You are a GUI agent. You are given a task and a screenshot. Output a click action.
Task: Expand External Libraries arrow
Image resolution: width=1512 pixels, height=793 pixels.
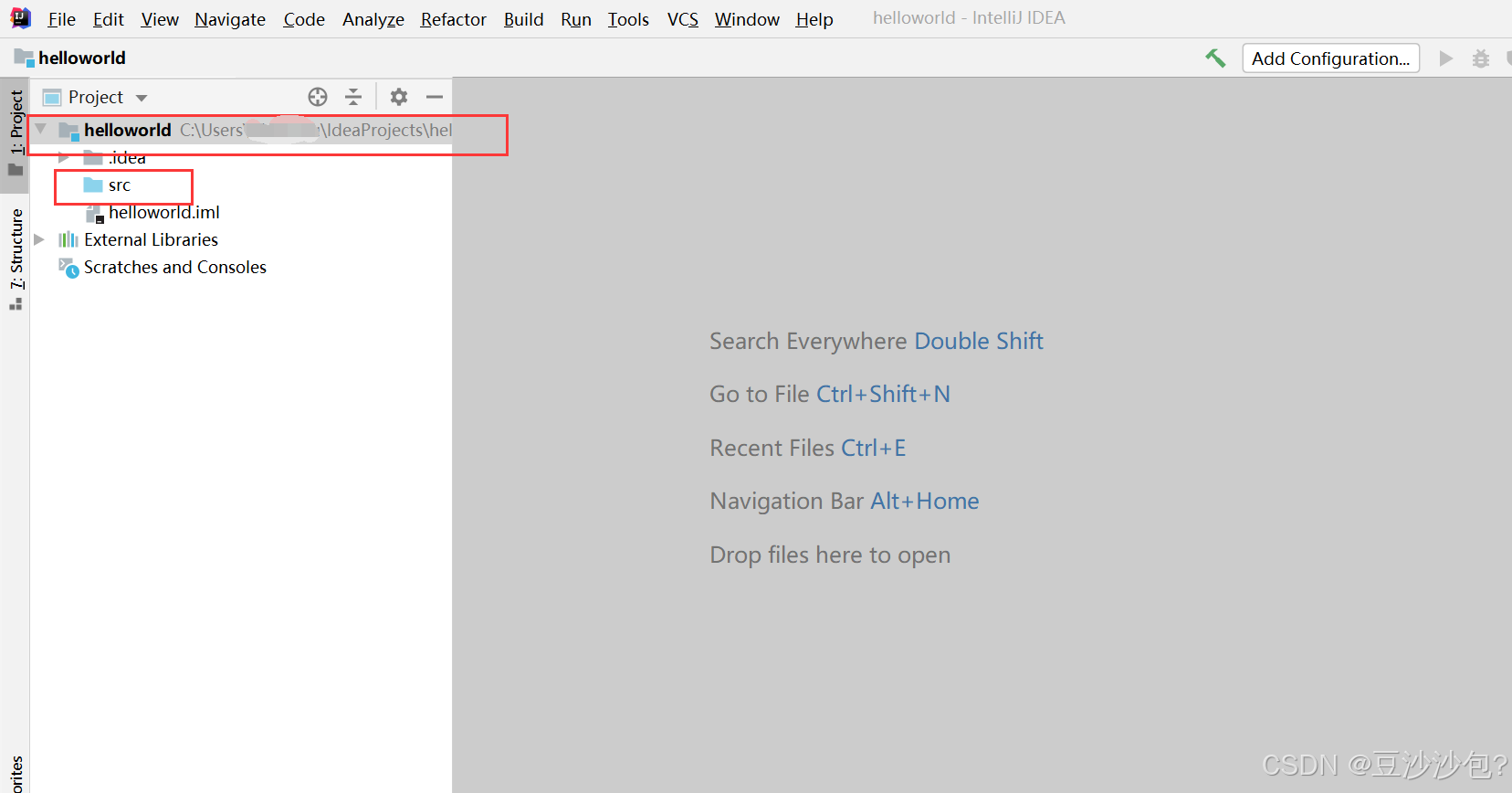pos(39,240)
